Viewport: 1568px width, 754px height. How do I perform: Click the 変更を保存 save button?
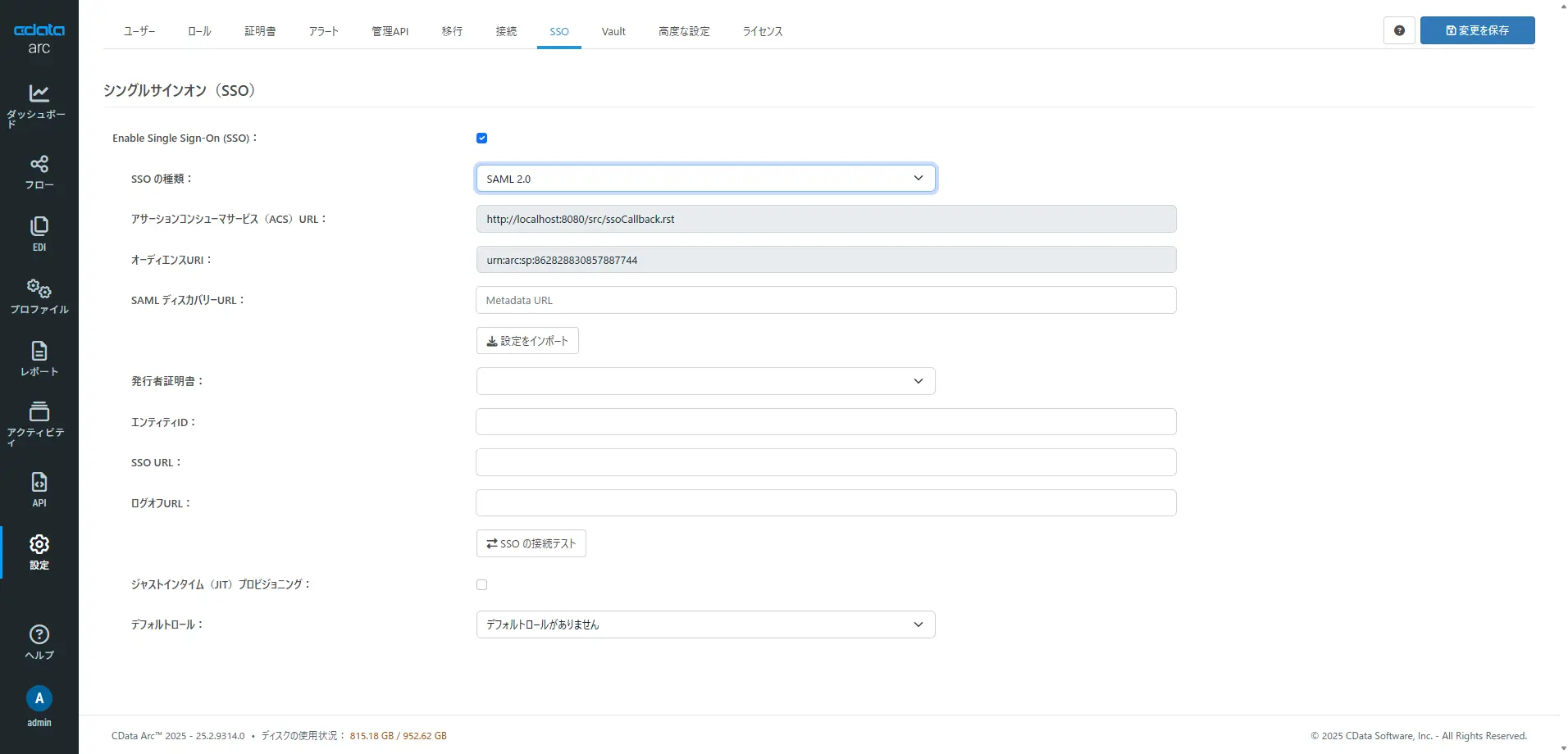[1477, 30]
